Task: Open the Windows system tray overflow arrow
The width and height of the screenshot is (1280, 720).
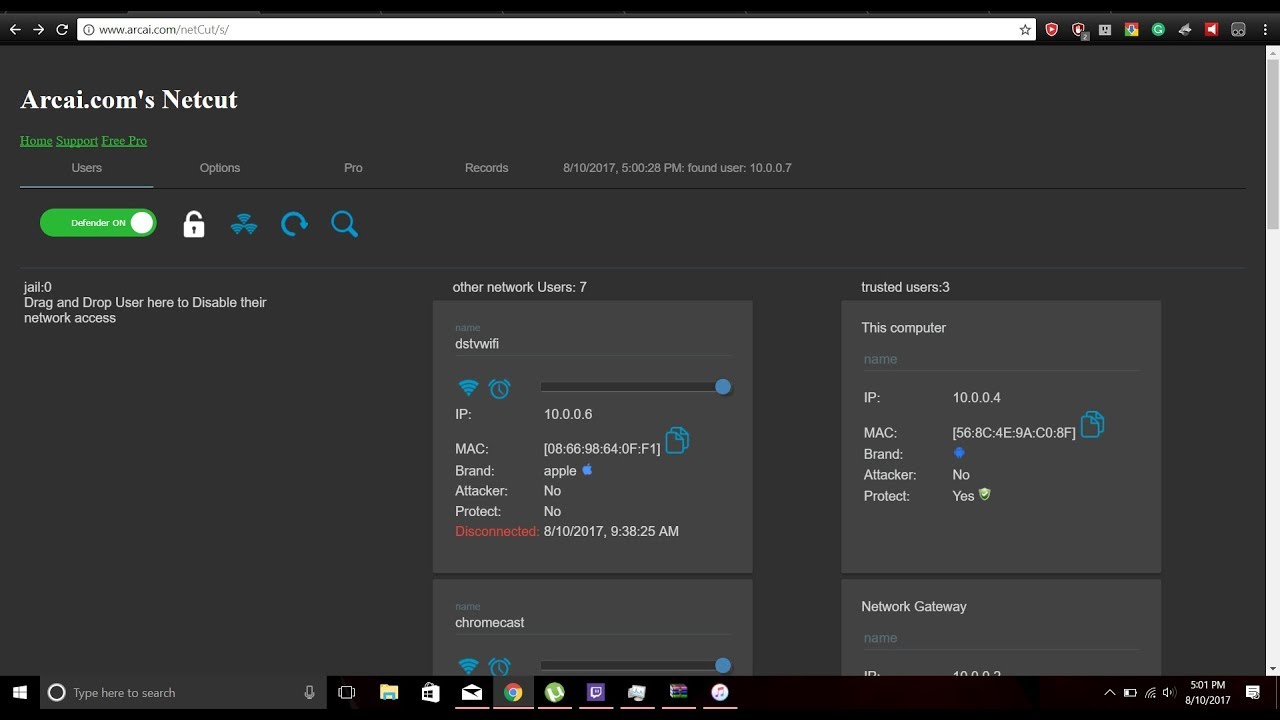Action: [x=1109, y=692]
